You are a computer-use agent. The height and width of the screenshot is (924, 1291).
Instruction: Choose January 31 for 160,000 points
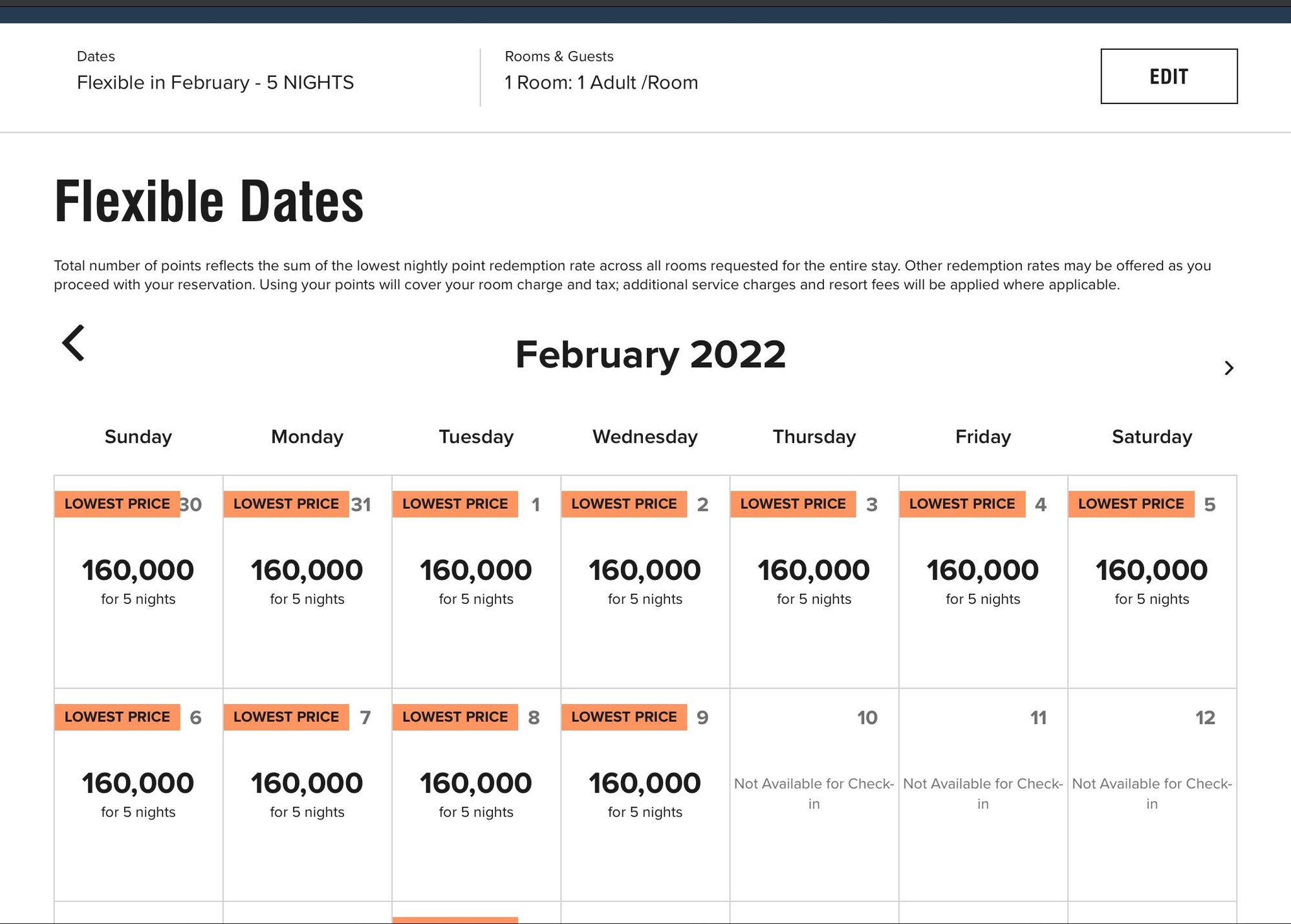point(307,582)
